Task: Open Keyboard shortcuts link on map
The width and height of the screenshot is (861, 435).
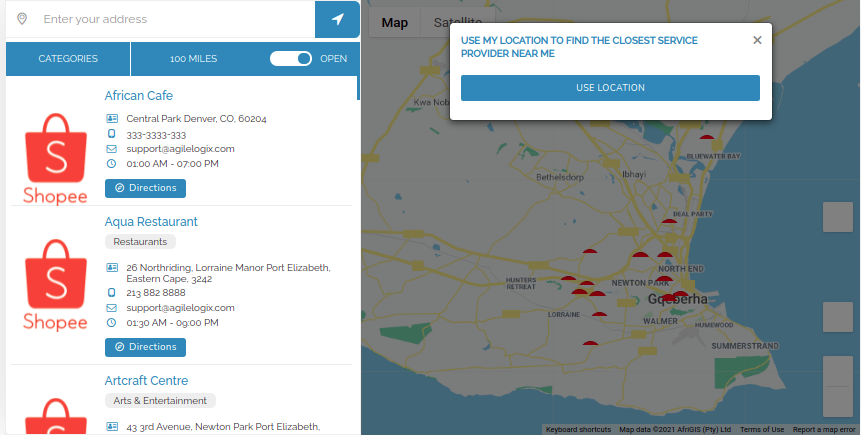Action: click(578, 430)
